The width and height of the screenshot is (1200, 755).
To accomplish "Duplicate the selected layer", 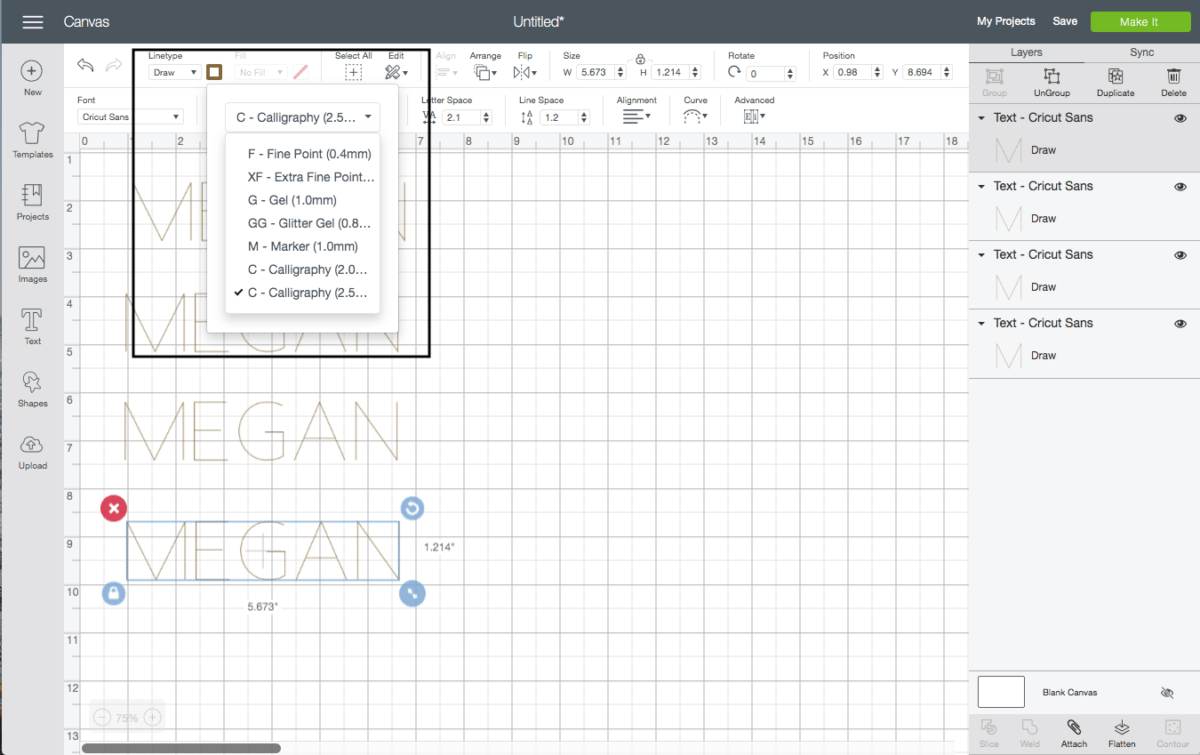I will coord(1114,80).
